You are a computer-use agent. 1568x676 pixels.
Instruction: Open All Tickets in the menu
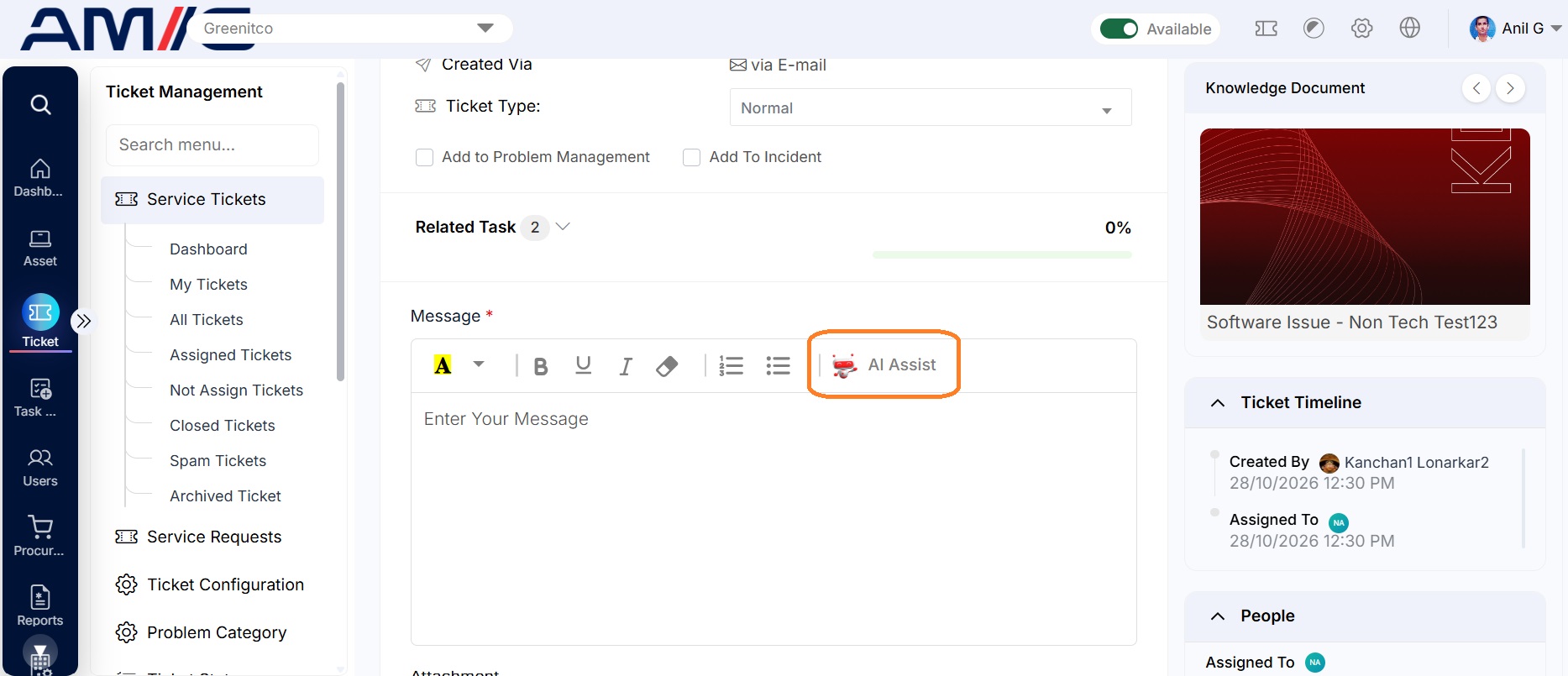pyautogui.click(x=207, y=320)
